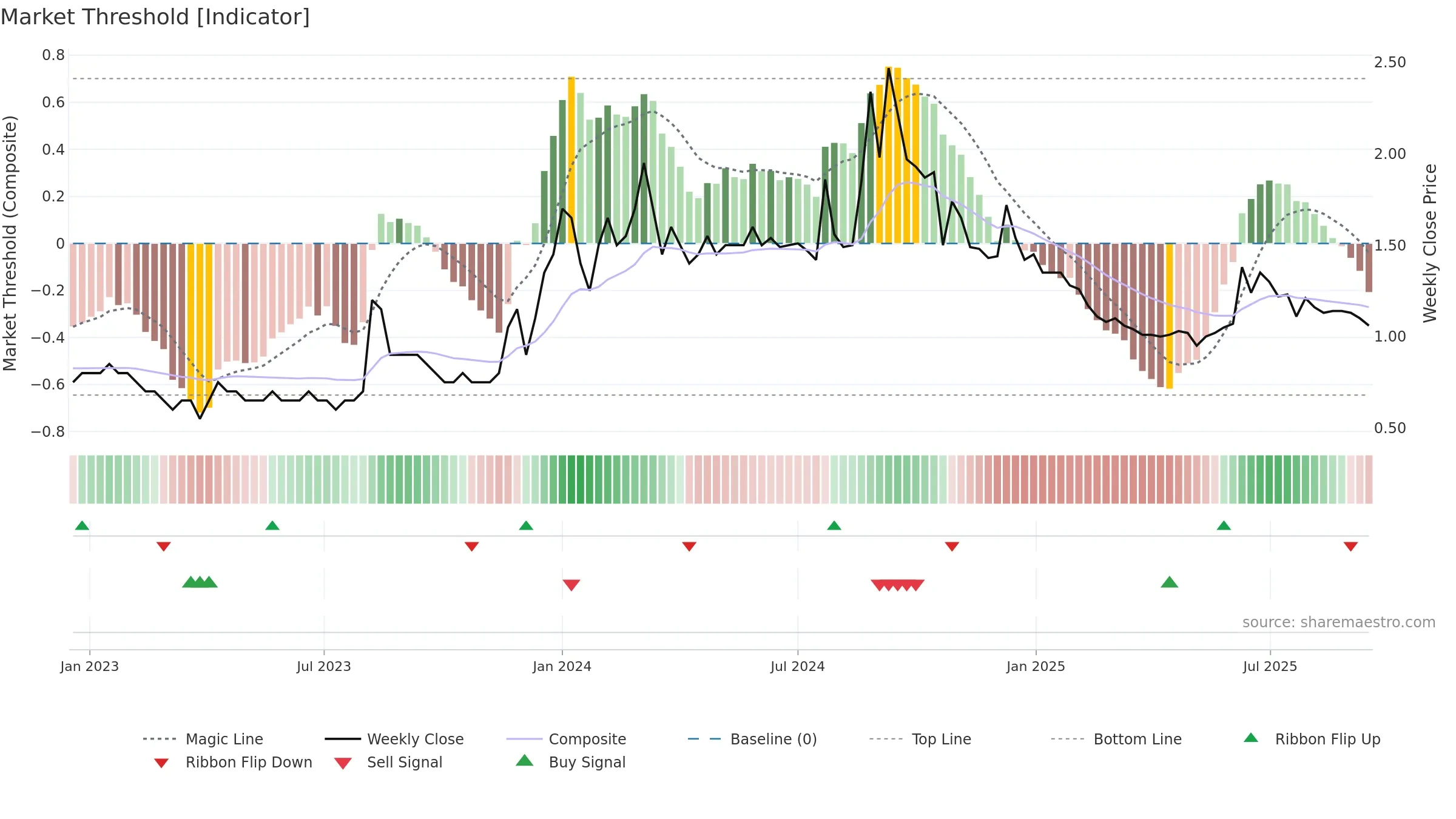Click the Weekly Close Price axis title

[1430, 243]
